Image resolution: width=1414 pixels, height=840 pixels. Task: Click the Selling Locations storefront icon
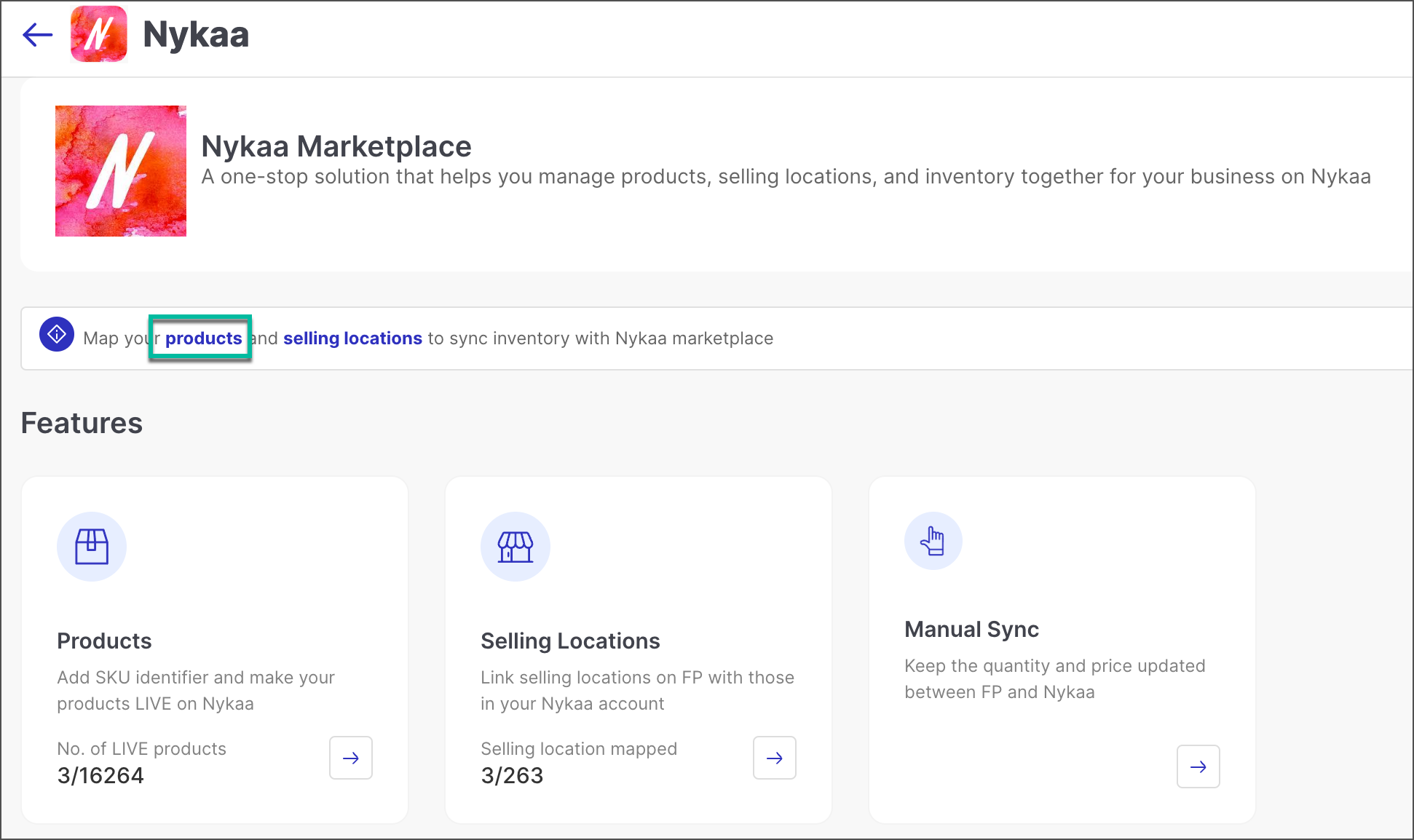pos(515,546)
